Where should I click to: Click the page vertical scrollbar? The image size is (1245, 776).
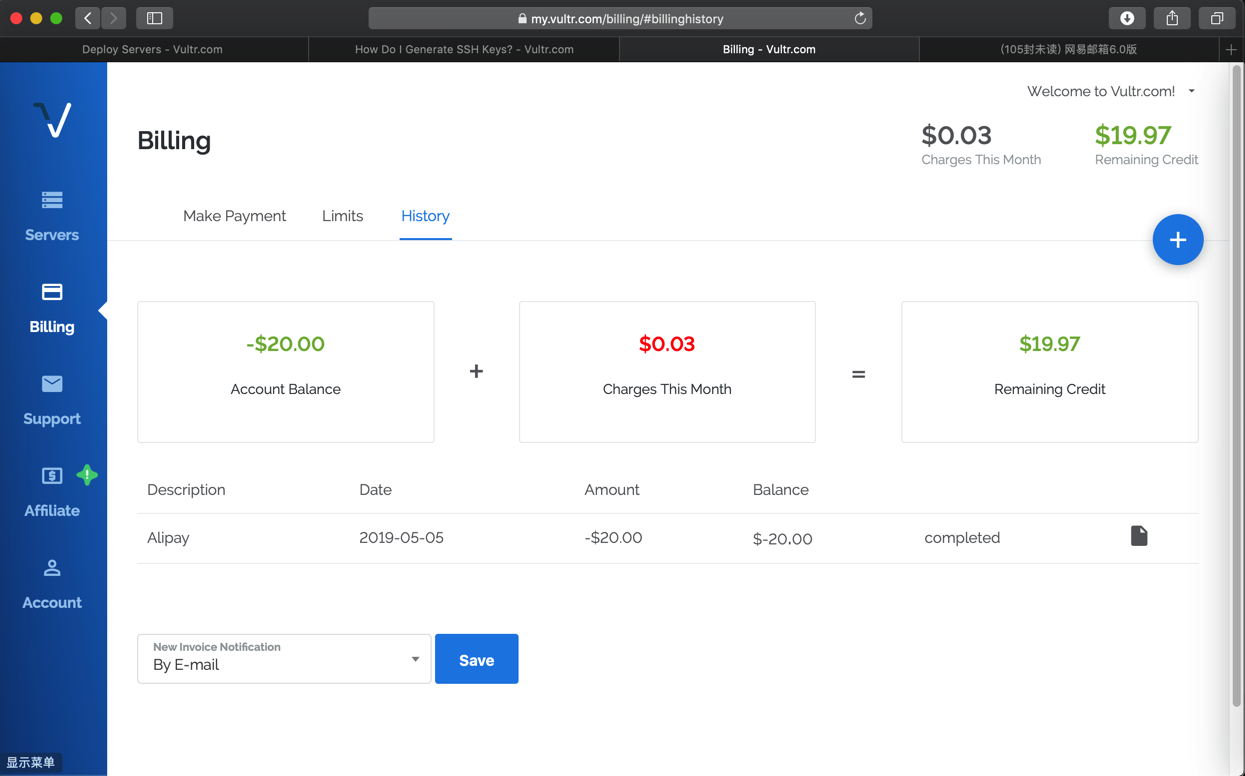coord(1237,385)
